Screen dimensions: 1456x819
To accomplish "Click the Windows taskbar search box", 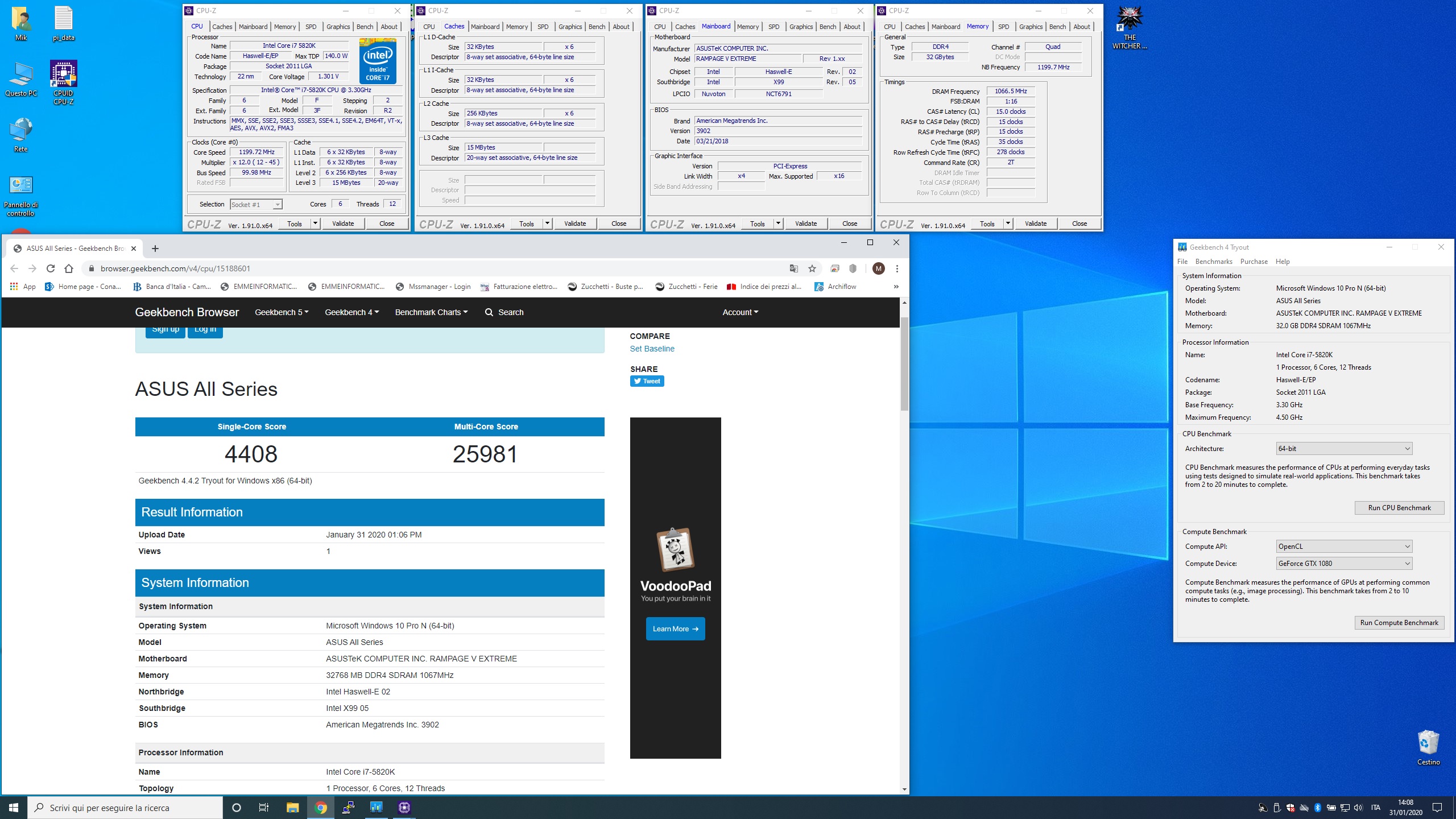I will point(125,808).
